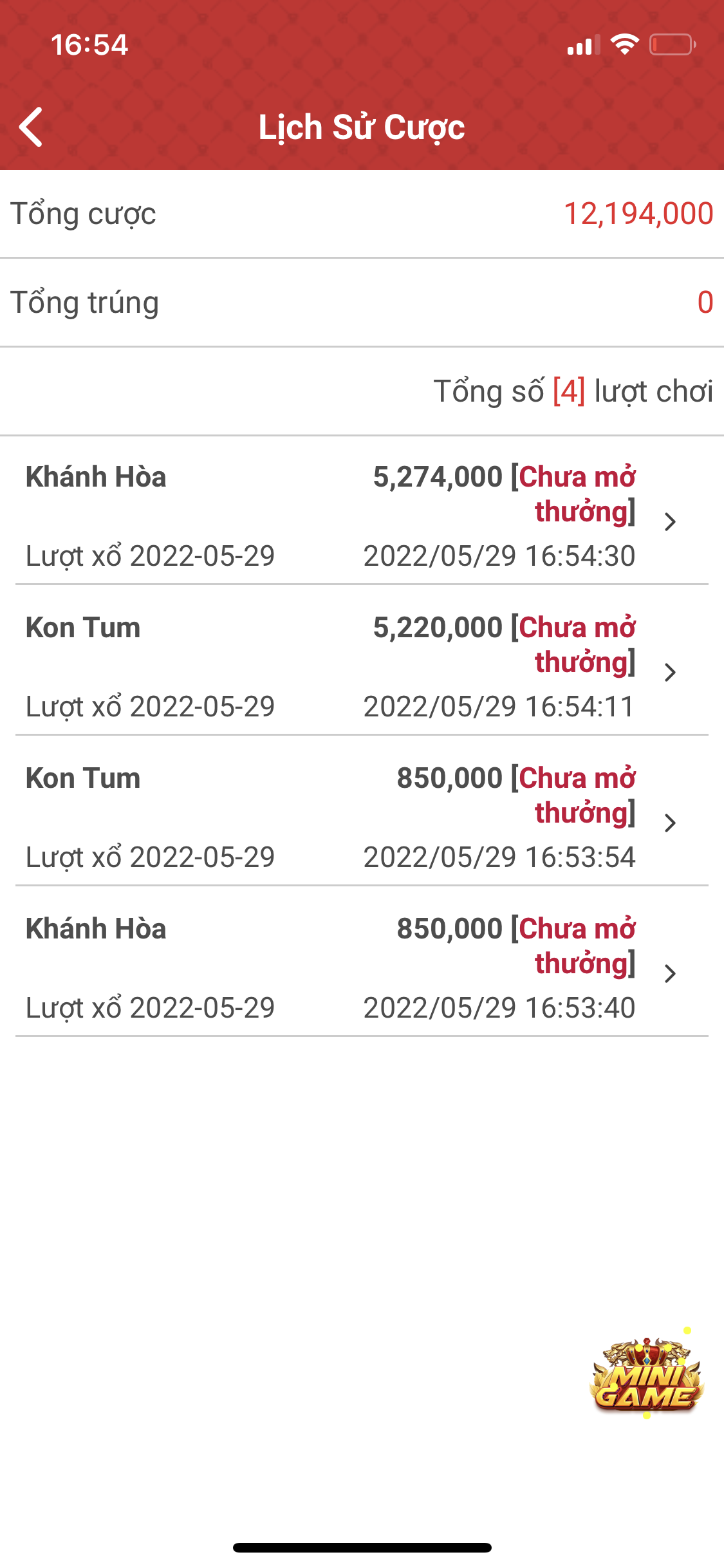Expand Khánh Hòa 5,274,000 bet chevron
The image size is (724, 1568).
tap(670, 521)
